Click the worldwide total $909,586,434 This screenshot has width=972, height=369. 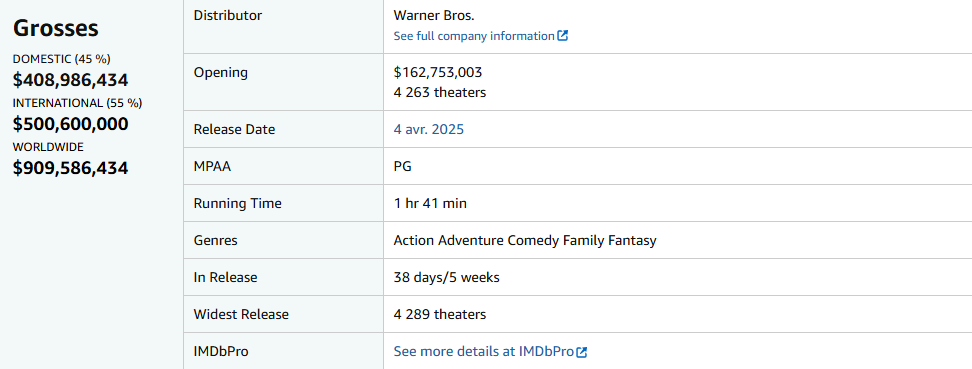[x=71, y=168]
